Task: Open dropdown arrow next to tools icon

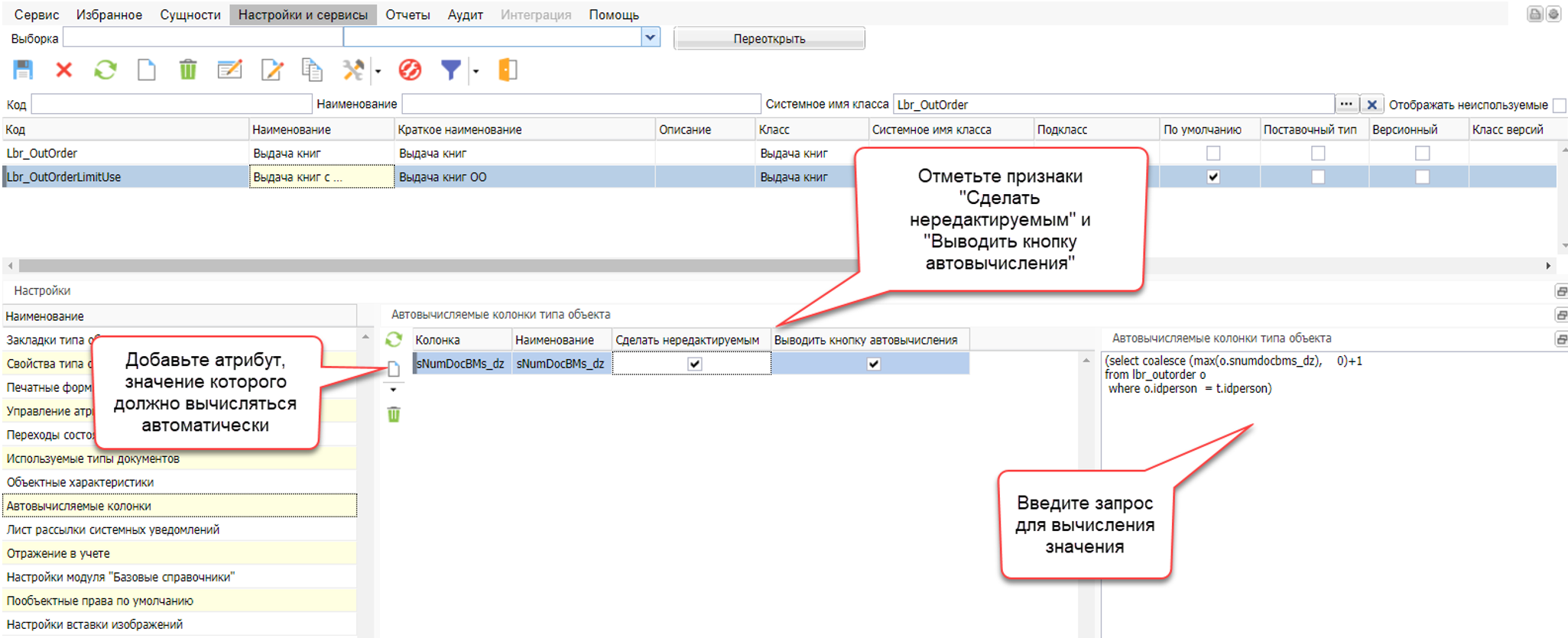Action: [x=378, y=71]
